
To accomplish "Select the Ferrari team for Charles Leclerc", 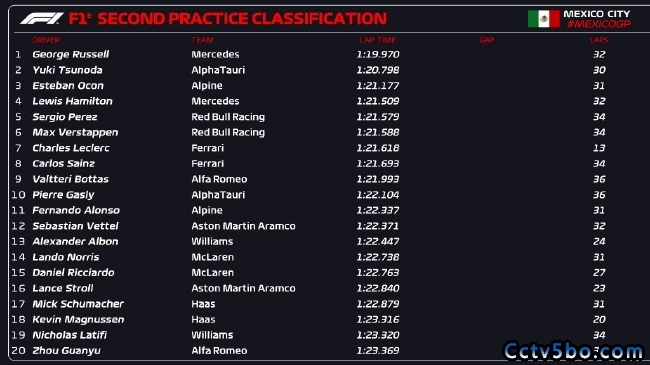I will (x=207, y=148).
